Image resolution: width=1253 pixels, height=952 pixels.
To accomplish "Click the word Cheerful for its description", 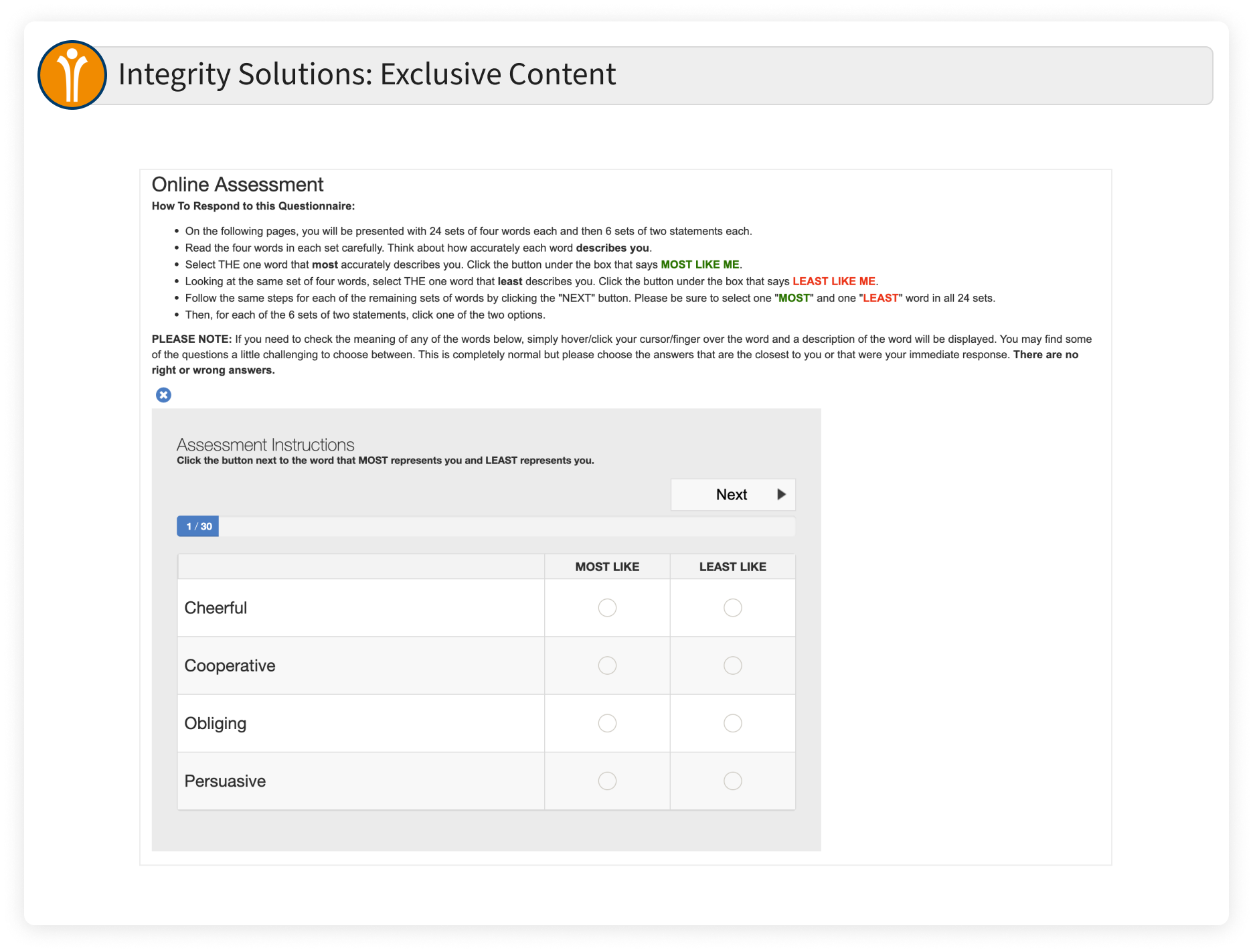I will [216, 608].
